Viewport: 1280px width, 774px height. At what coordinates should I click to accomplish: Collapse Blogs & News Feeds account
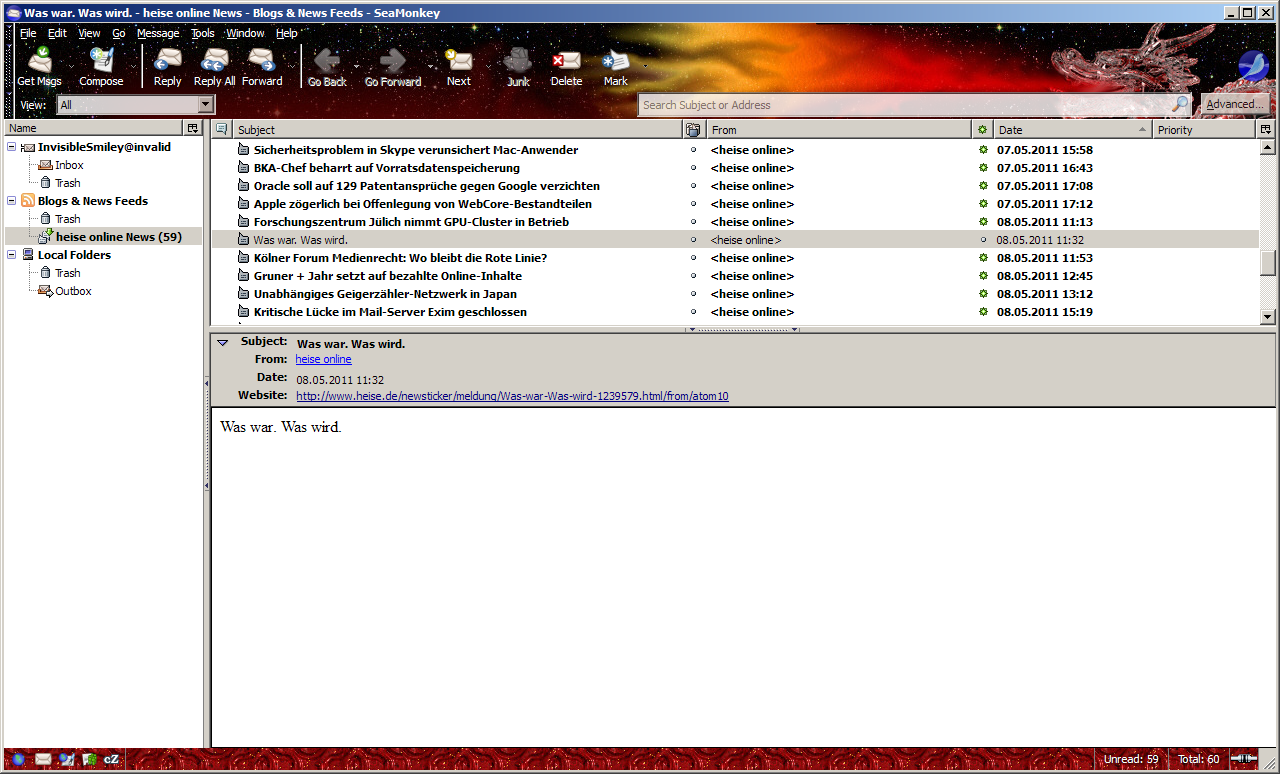coord(12,201)
